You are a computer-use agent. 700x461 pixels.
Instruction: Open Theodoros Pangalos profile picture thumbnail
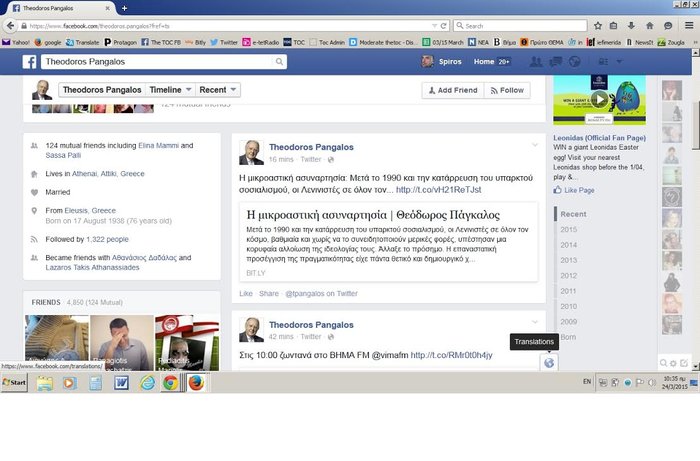[42, 90]
